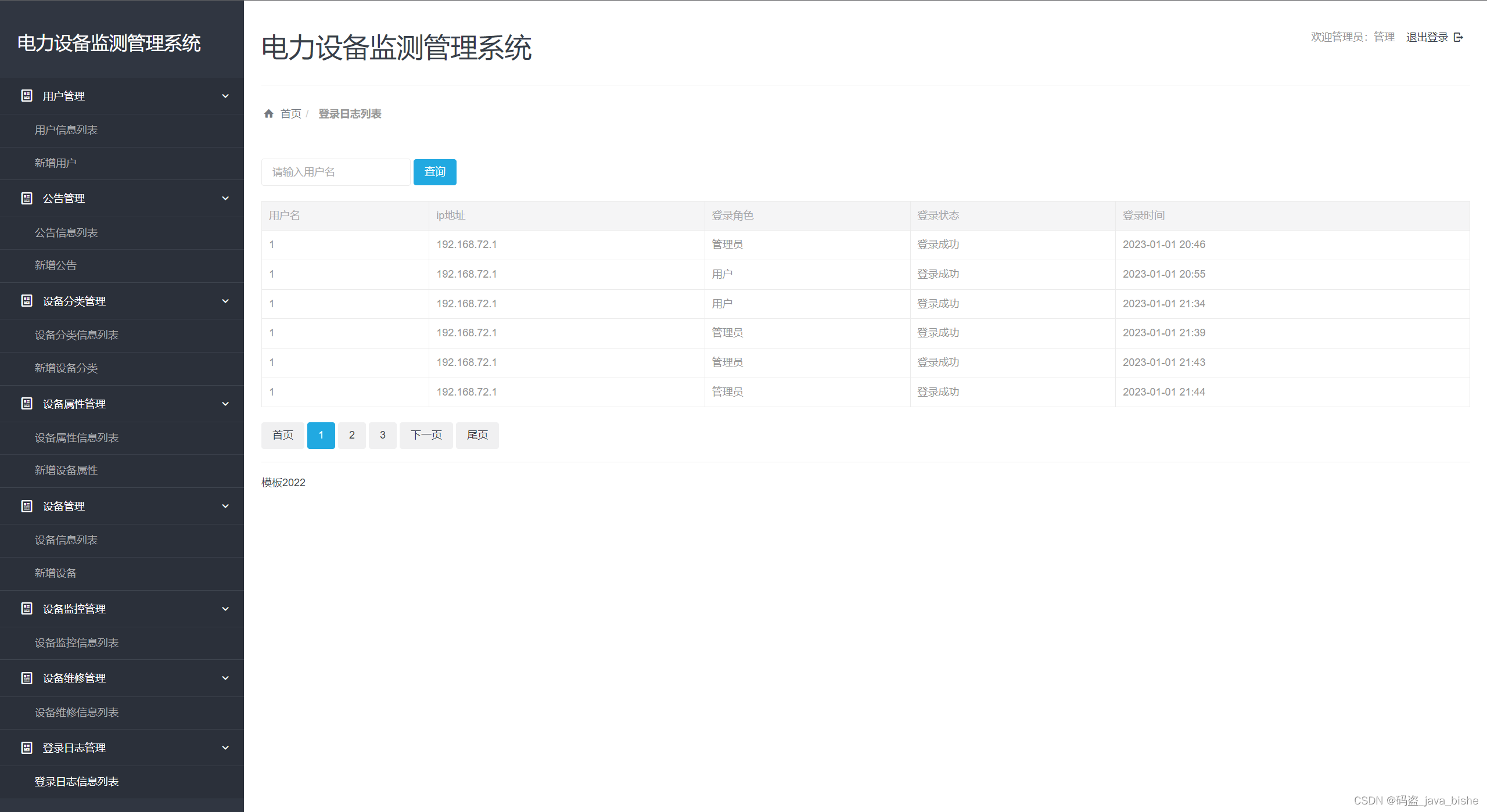The image size is (1487, 812).
Task: Open 用户信息列表 in sidebar
Action: (66, 130)
